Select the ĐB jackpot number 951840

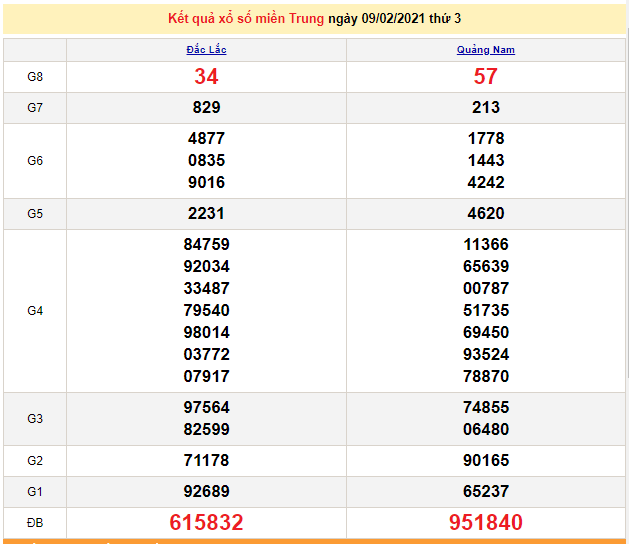pos(486,522)
